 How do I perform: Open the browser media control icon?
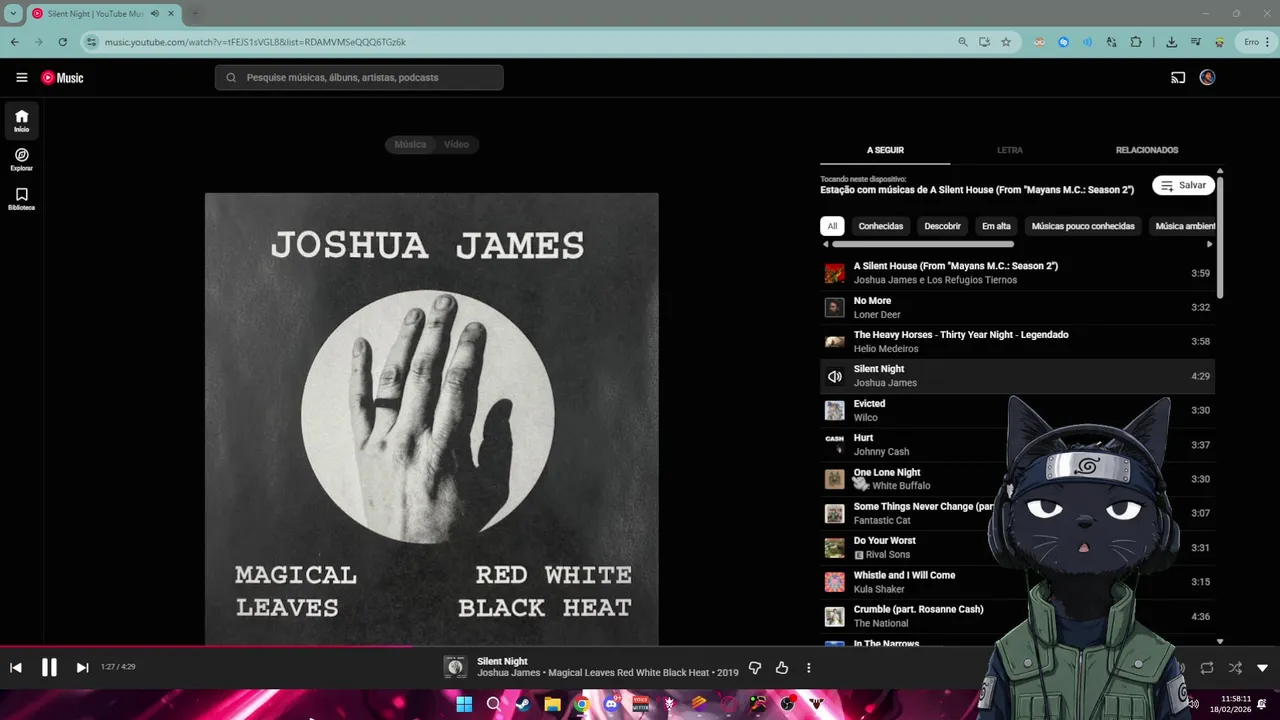(1195, 42)
